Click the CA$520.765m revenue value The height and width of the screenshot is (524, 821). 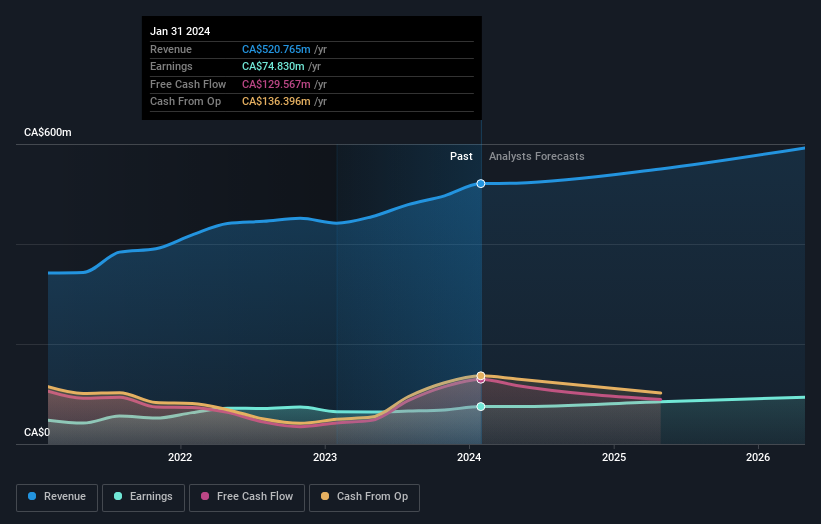click(276, 49)
